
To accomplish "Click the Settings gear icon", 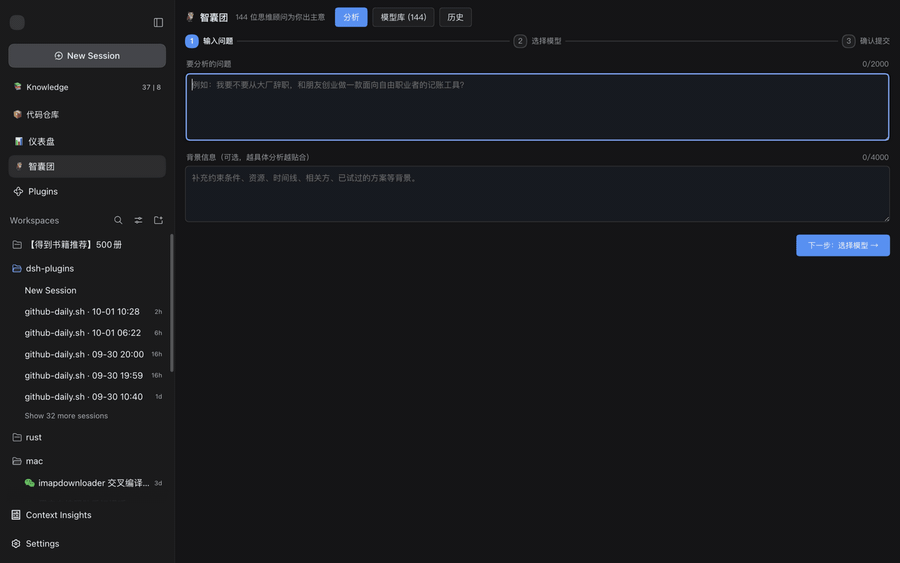I will [x=16, y=543].
